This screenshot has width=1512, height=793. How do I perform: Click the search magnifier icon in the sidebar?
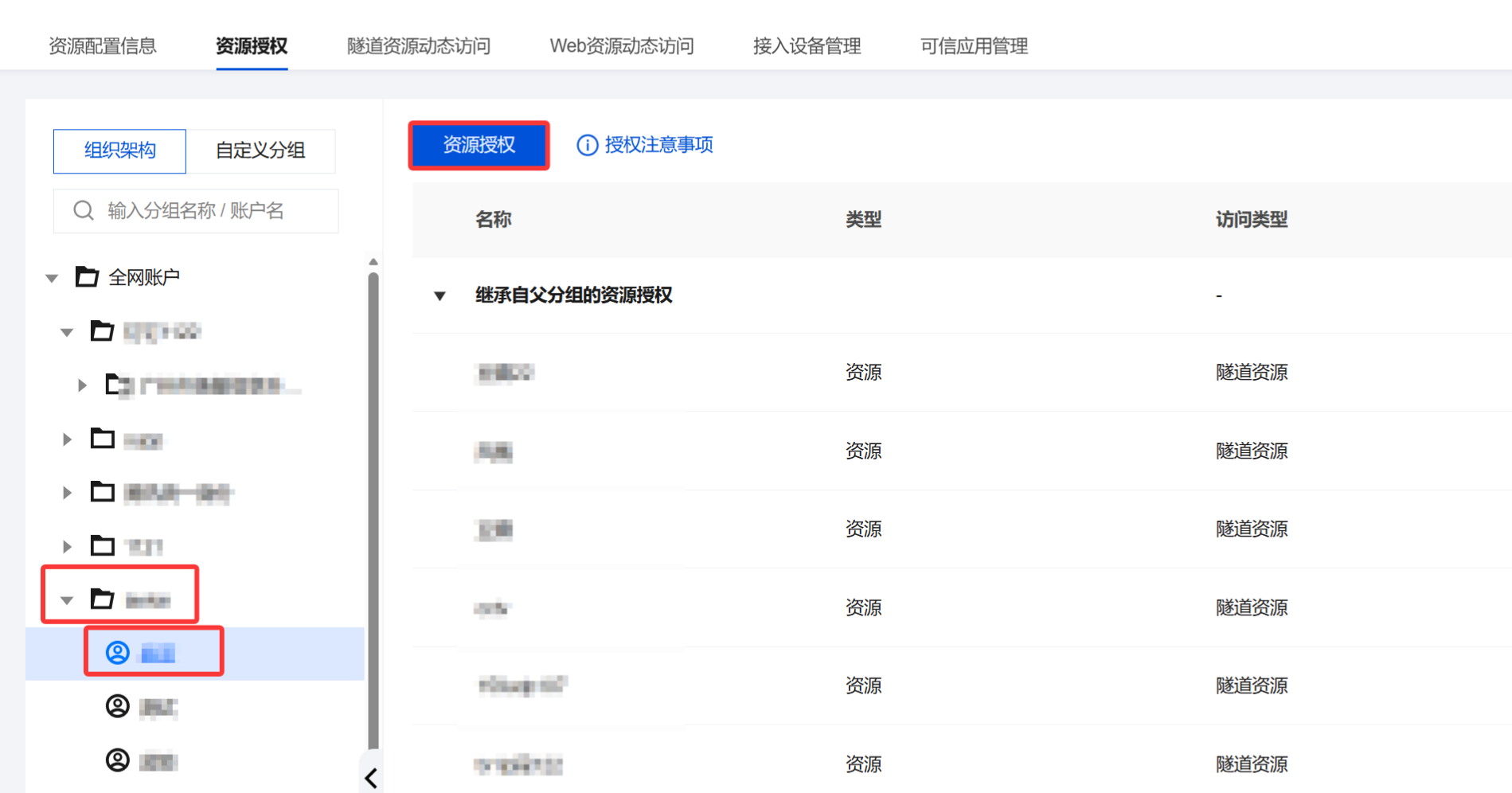pyautogui.click(x=83, y=210)
